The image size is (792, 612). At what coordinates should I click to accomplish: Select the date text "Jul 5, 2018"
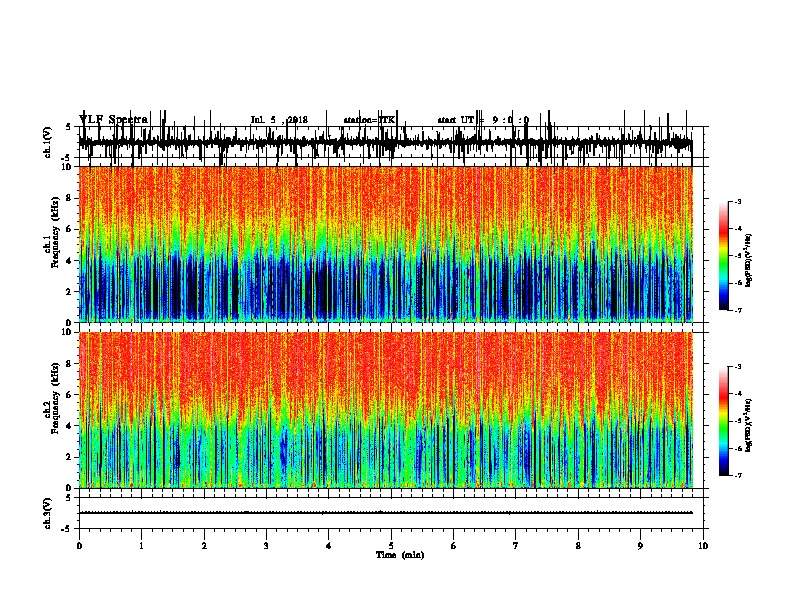point(279,120)
